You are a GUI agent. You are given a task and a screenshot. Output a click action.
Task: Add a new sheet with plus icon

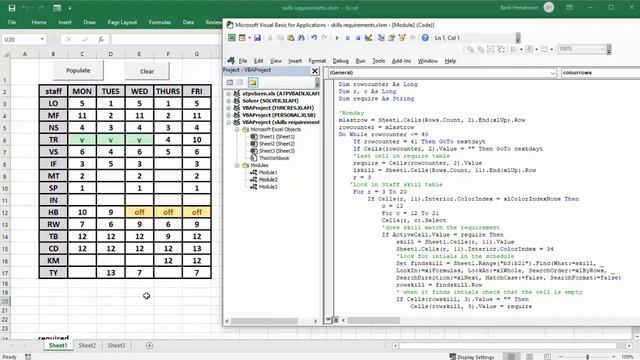[149, 346]
